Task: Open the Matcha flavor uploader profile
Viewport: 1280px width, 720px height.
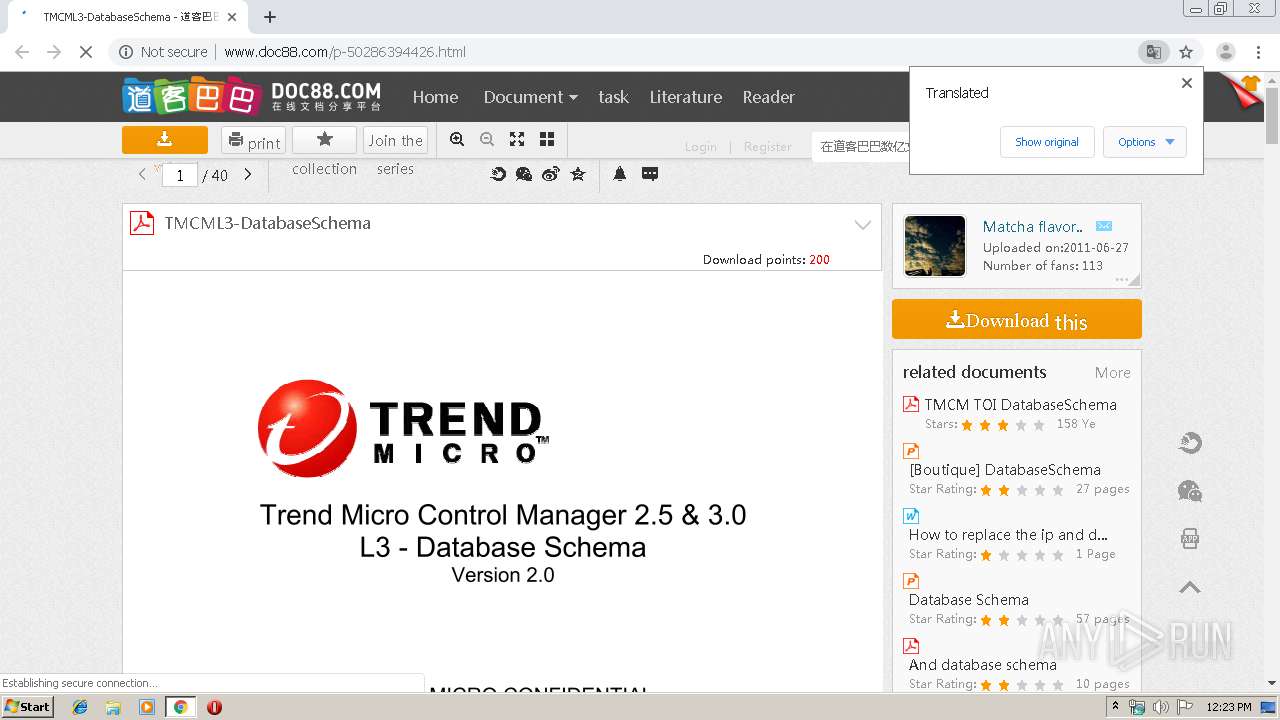Action: tap(1032, 227)
